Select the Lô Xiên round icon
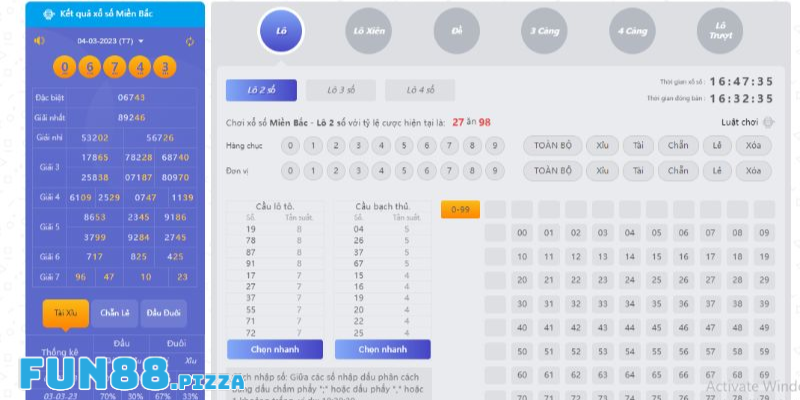This screenshot has width=800, height=400. click(369, 31)
